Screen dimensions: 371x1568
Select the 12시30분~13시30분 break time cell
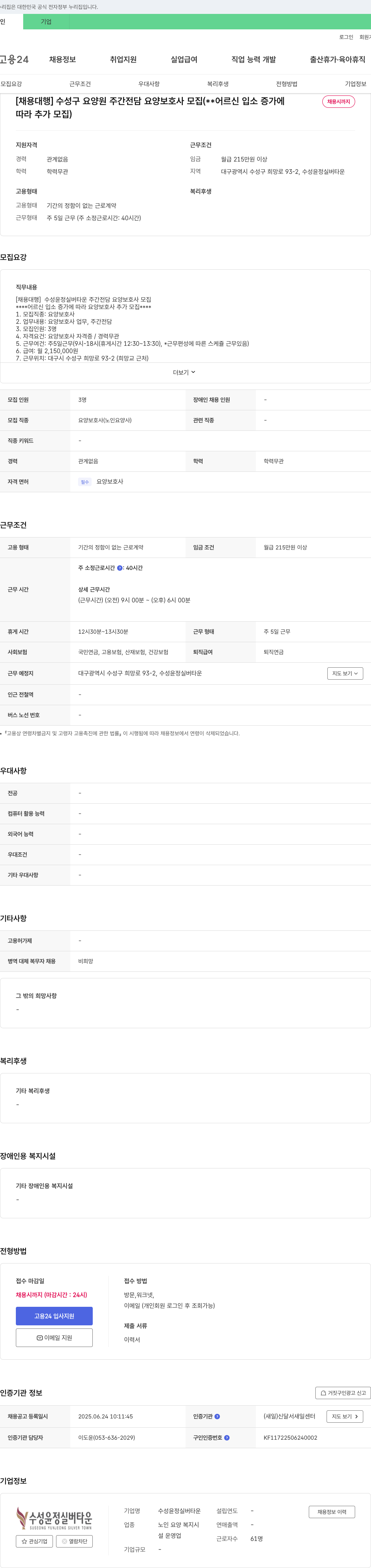[x=103, y=632]
